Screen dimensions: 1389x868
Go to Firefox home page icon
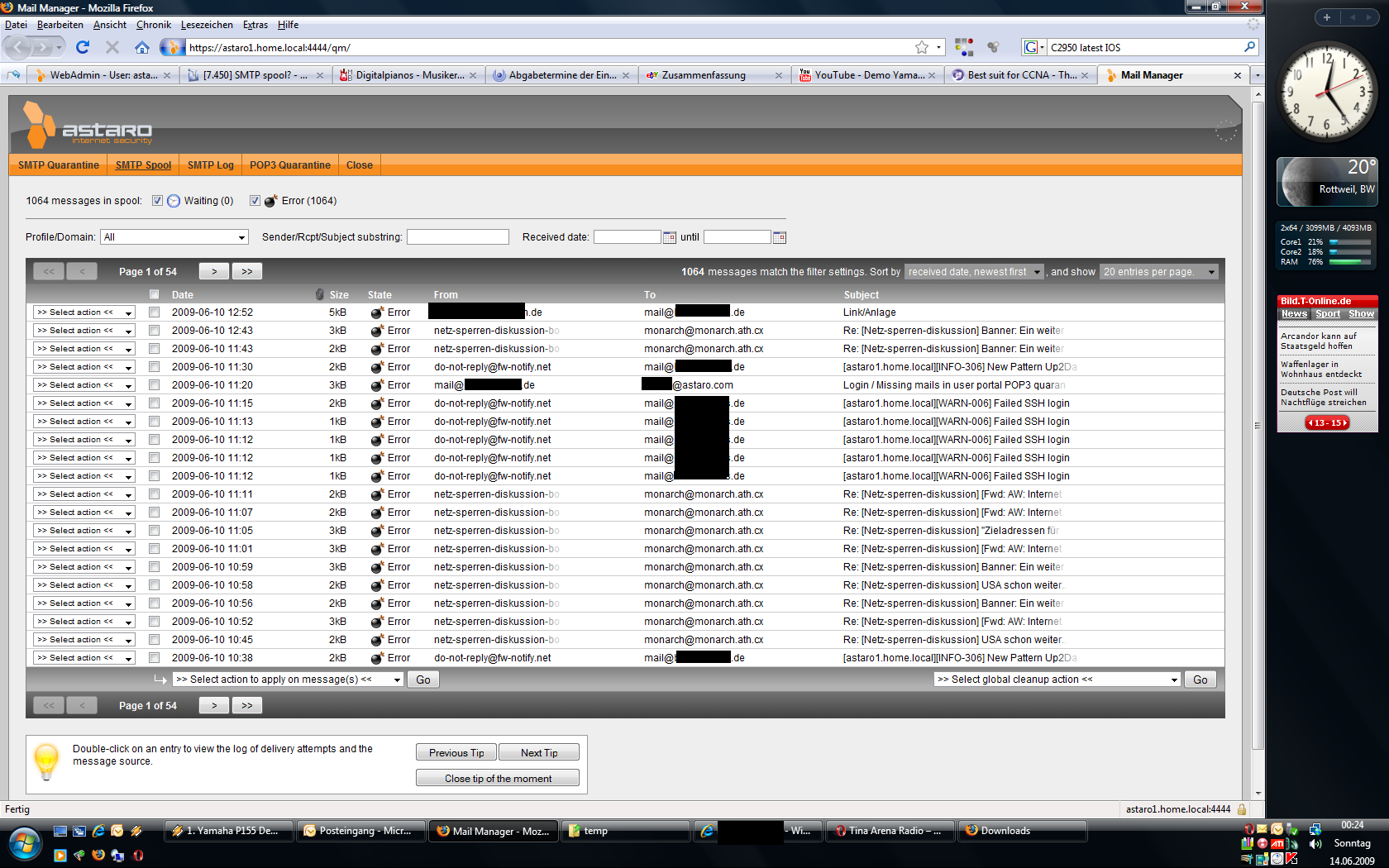tap(142, 47)
